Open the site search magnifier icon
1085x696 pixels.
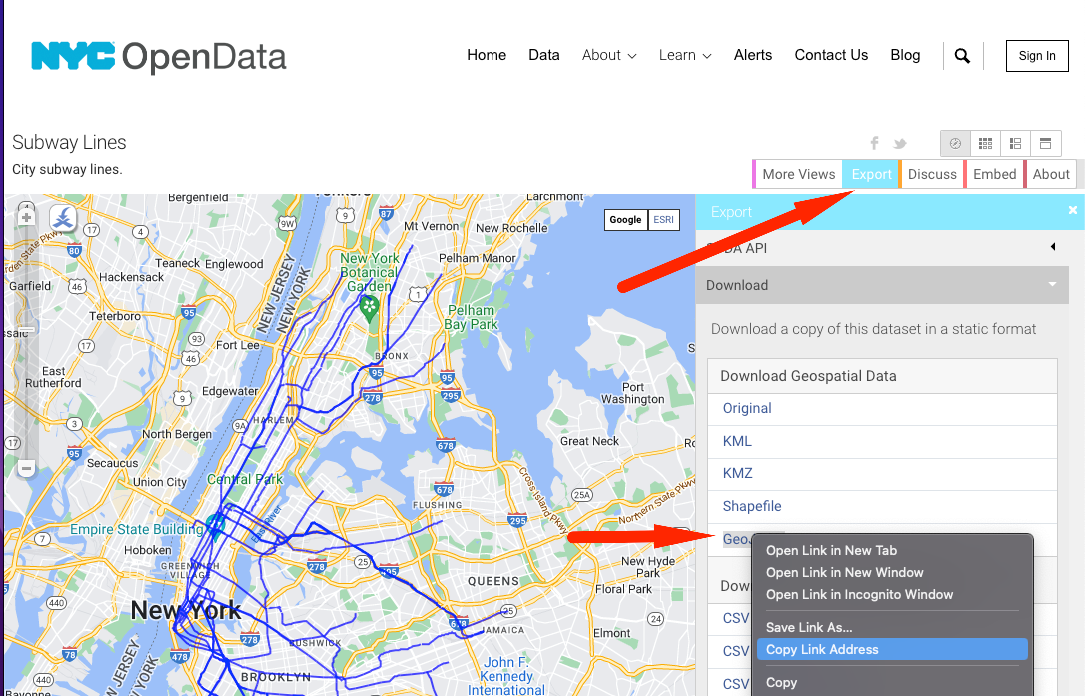click(x=962, y=55)
